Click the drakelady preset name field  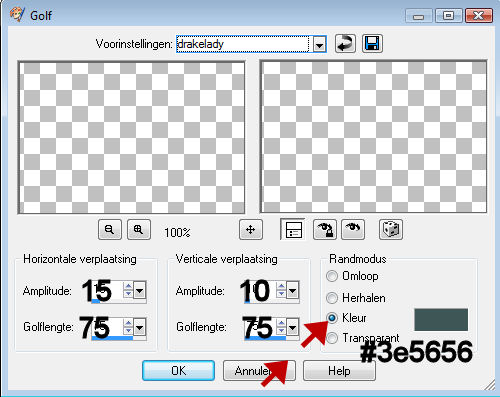pos(243,44)
